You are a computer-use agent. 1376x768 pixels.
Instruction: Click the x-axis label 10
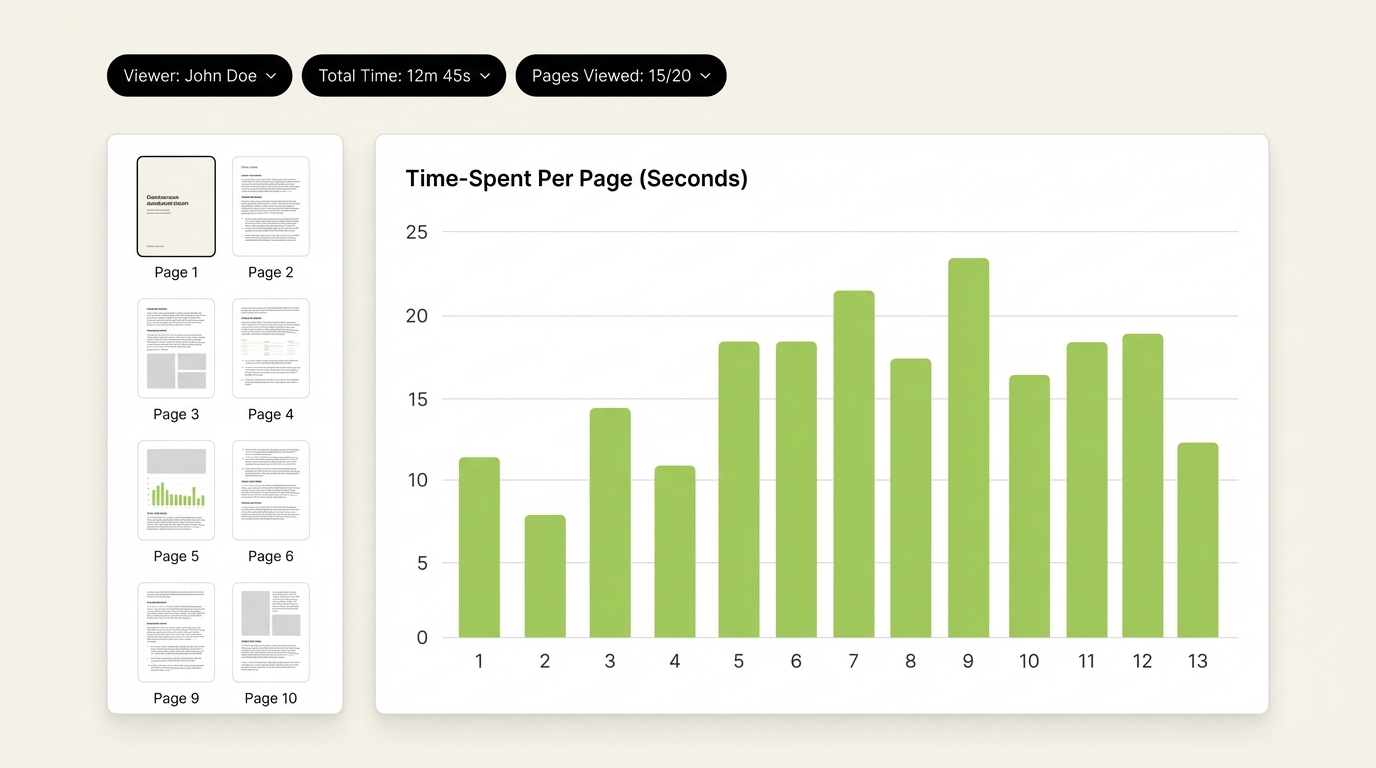pos(1029,660)
